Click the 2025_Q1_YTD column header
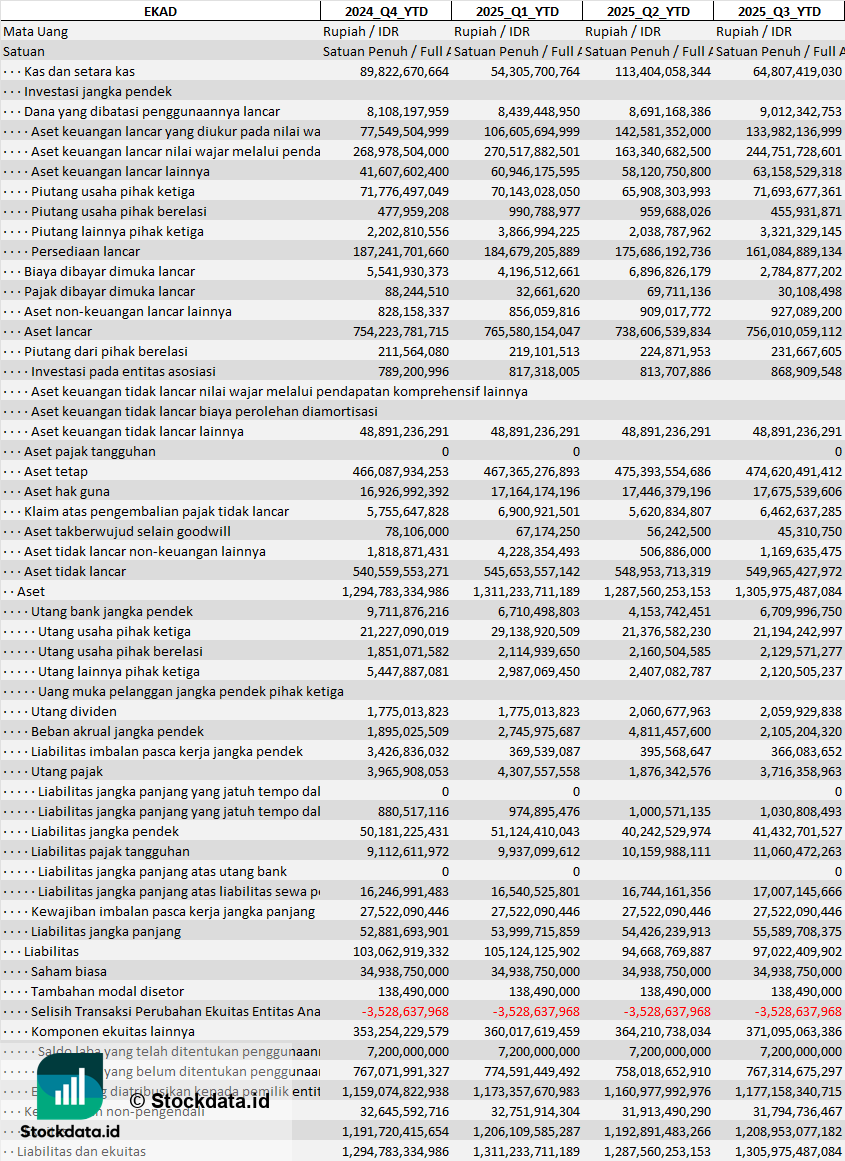The width and height of the screenshot is (845, 1161). pyautogui.click(x=517, y=11)
